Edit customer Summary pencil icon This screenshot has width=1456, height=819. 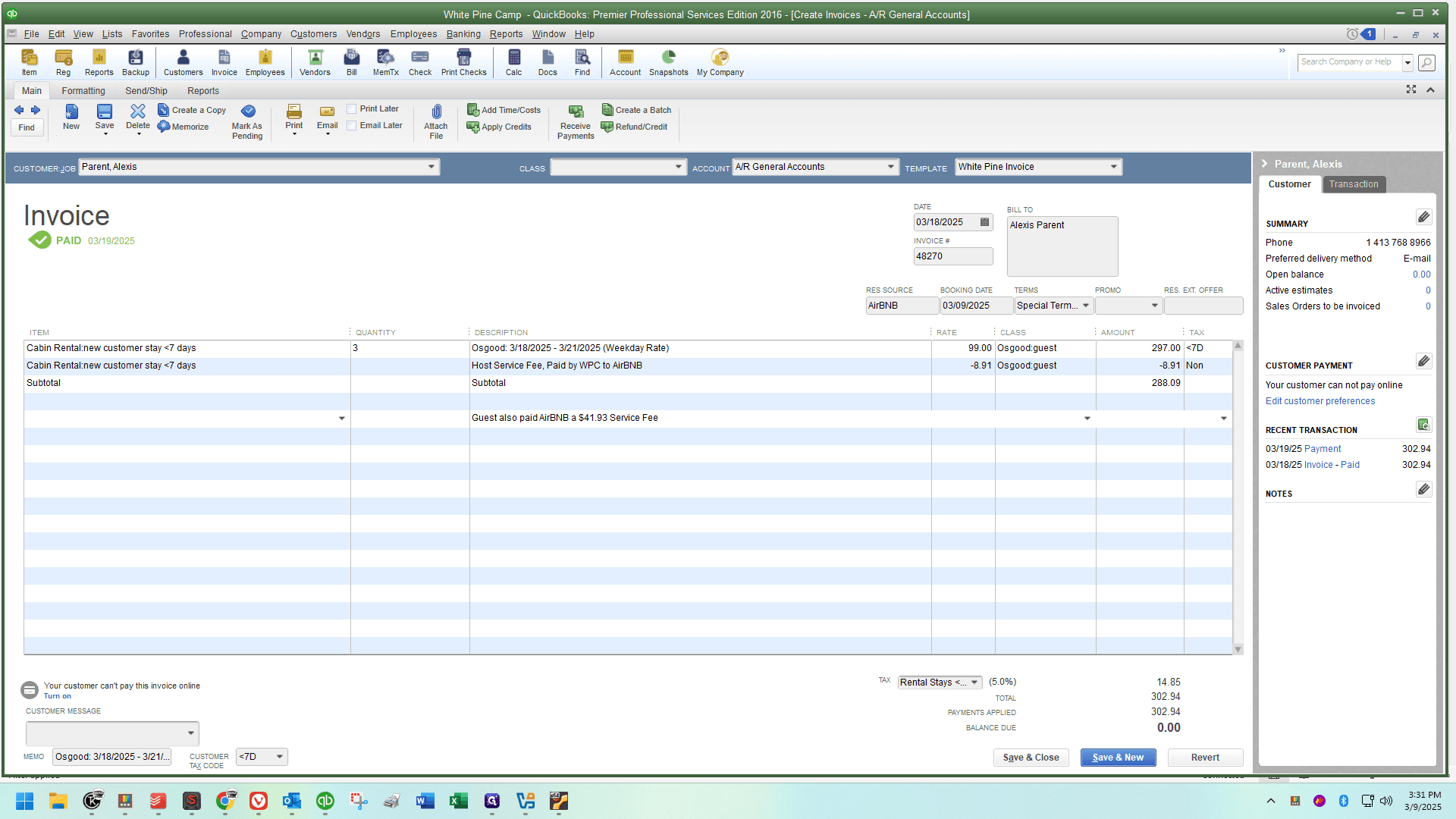pos(1423,218)
